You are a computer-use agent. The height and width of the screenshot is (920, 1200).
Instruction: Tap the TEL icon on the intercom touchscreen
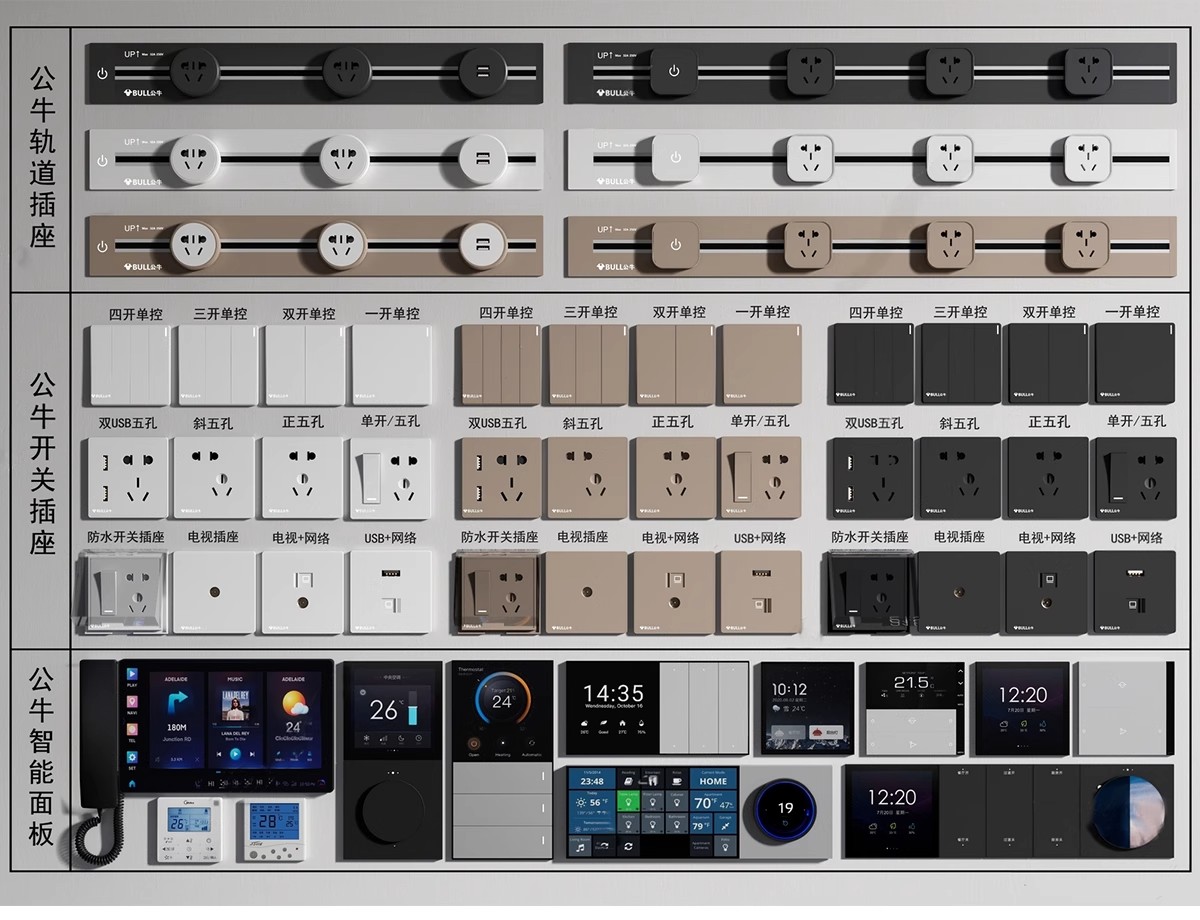[132, 729]
